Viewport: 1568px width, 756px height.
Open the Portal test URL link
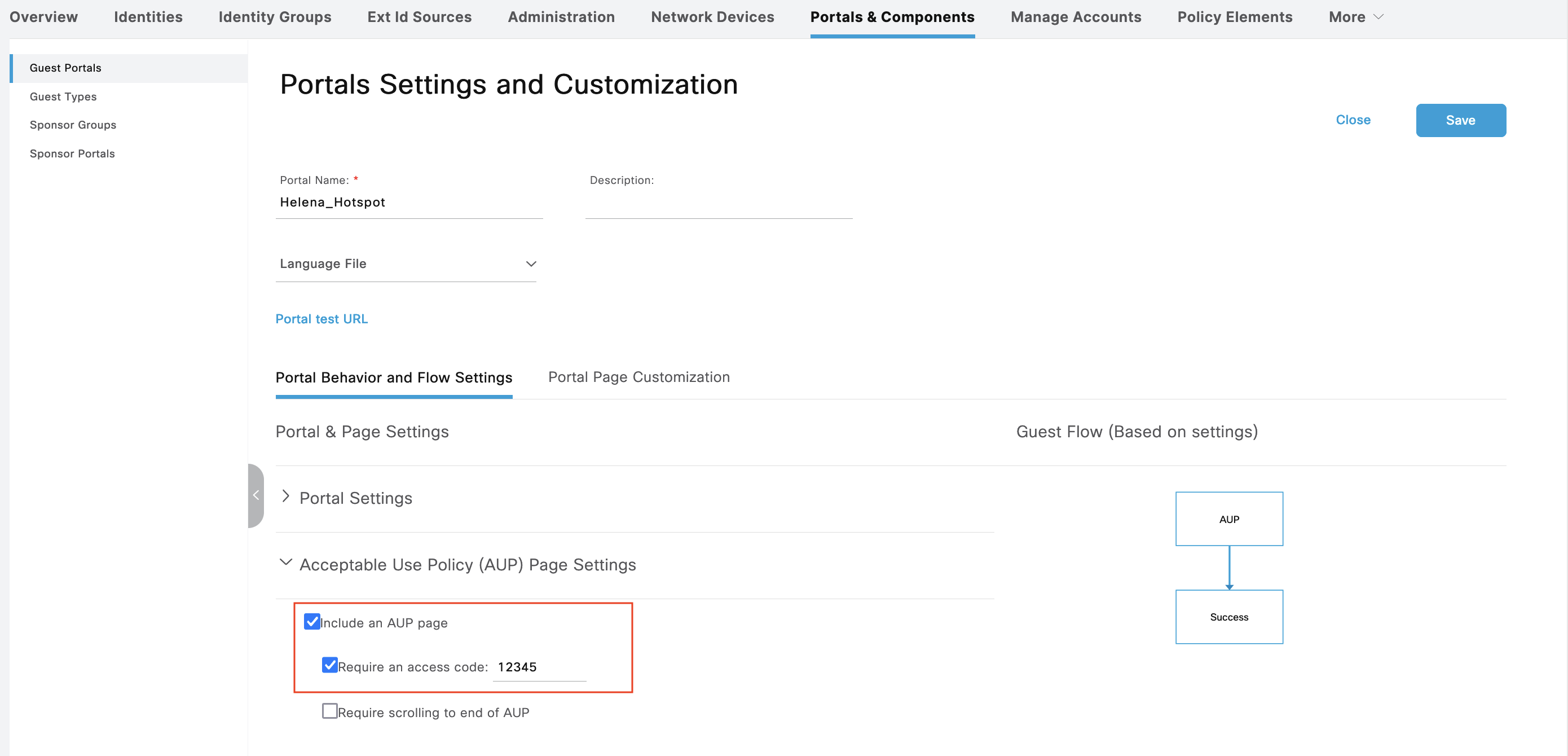tap(321, 319)
